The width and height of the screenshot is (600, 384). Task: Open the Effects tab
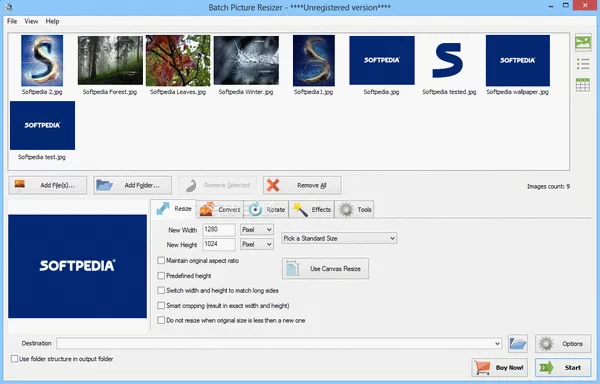point(311,209)
